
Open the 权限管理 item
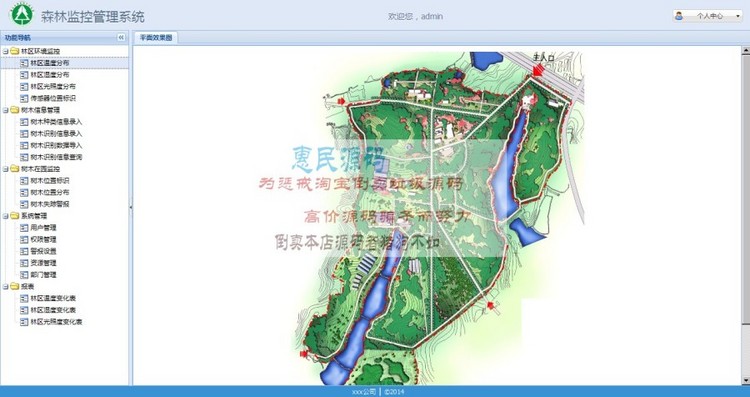43,239
